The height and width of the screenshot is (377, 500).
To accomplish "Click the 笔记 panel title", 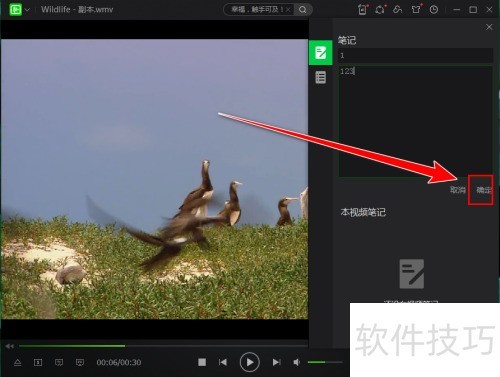I will click(347, 40).
